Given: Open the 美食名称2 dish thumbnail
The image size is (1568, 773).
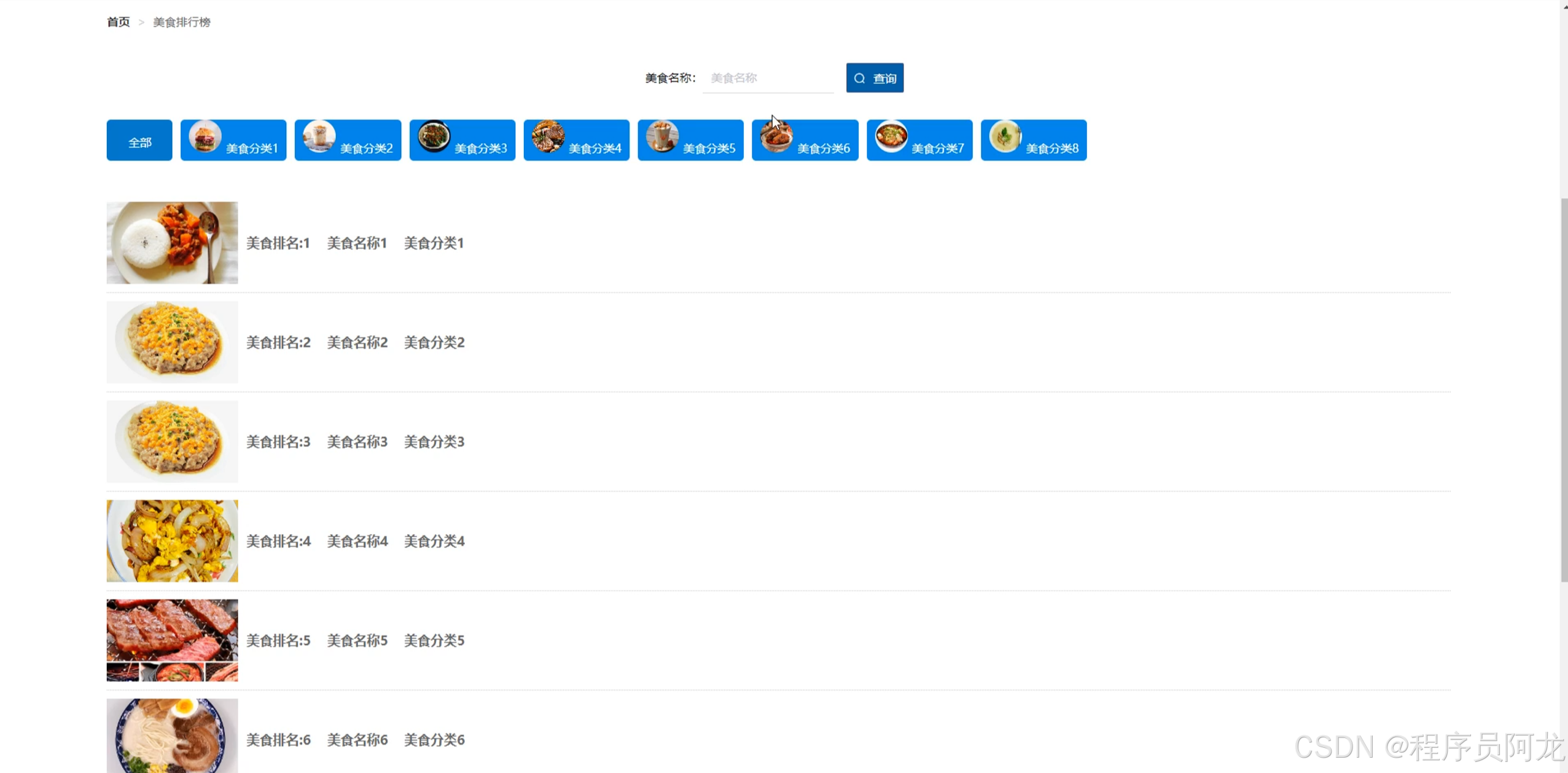Looking at the screenshot, I should pyautogui.click(x=172, y=342).
